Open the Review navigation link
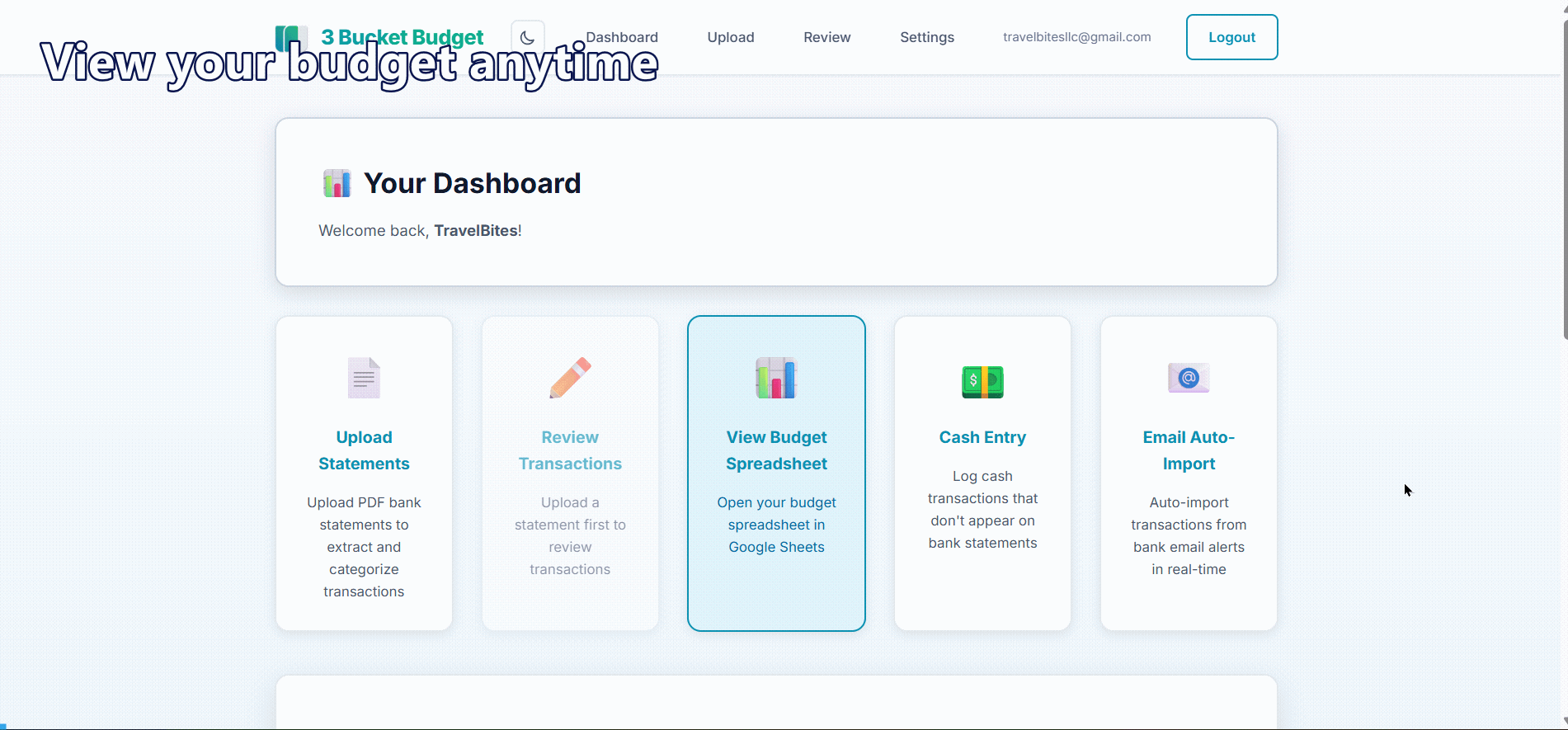Viewport: 1568px width, 730px height. pyautogui.click(x=826, y=37)
